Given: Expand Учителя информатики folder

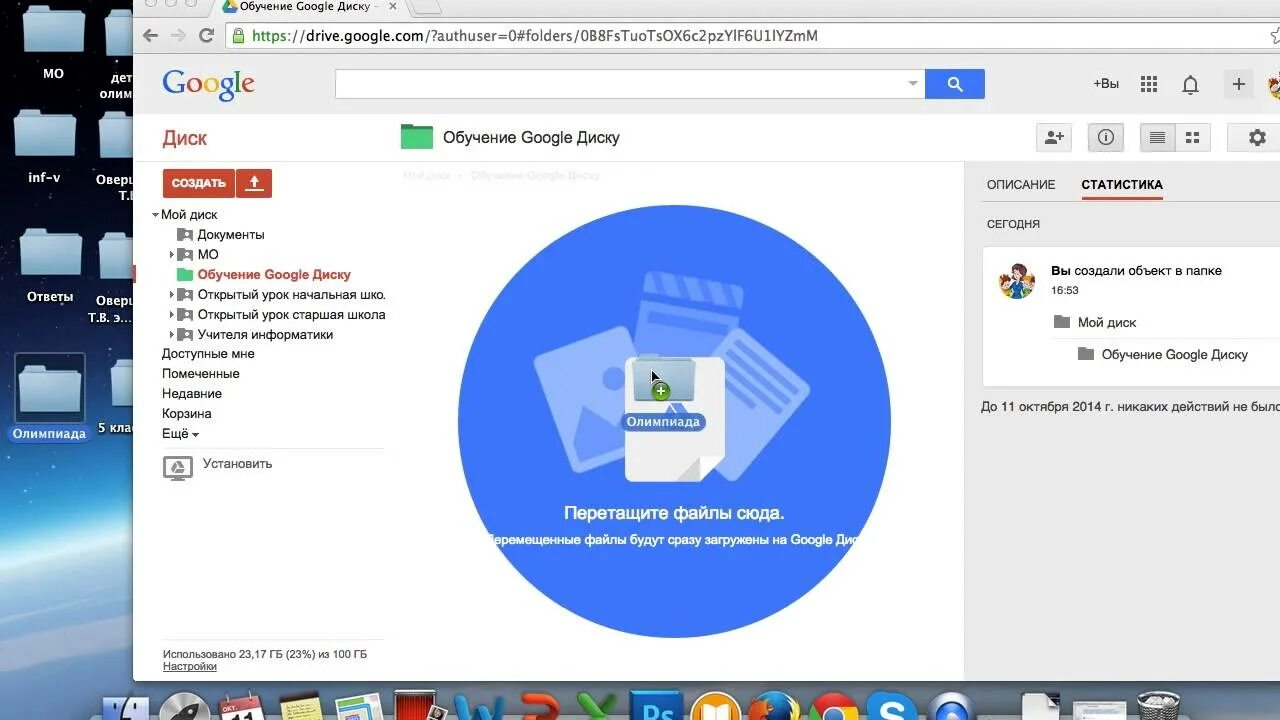Looking at the screenshot, I should pos(171,335).
